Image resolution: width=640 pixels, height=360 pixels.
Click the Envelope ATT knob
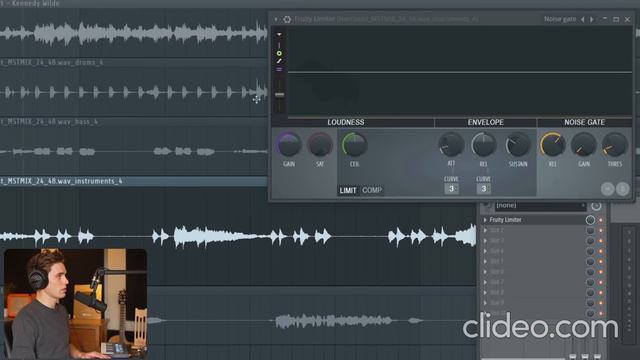point(451,145)
